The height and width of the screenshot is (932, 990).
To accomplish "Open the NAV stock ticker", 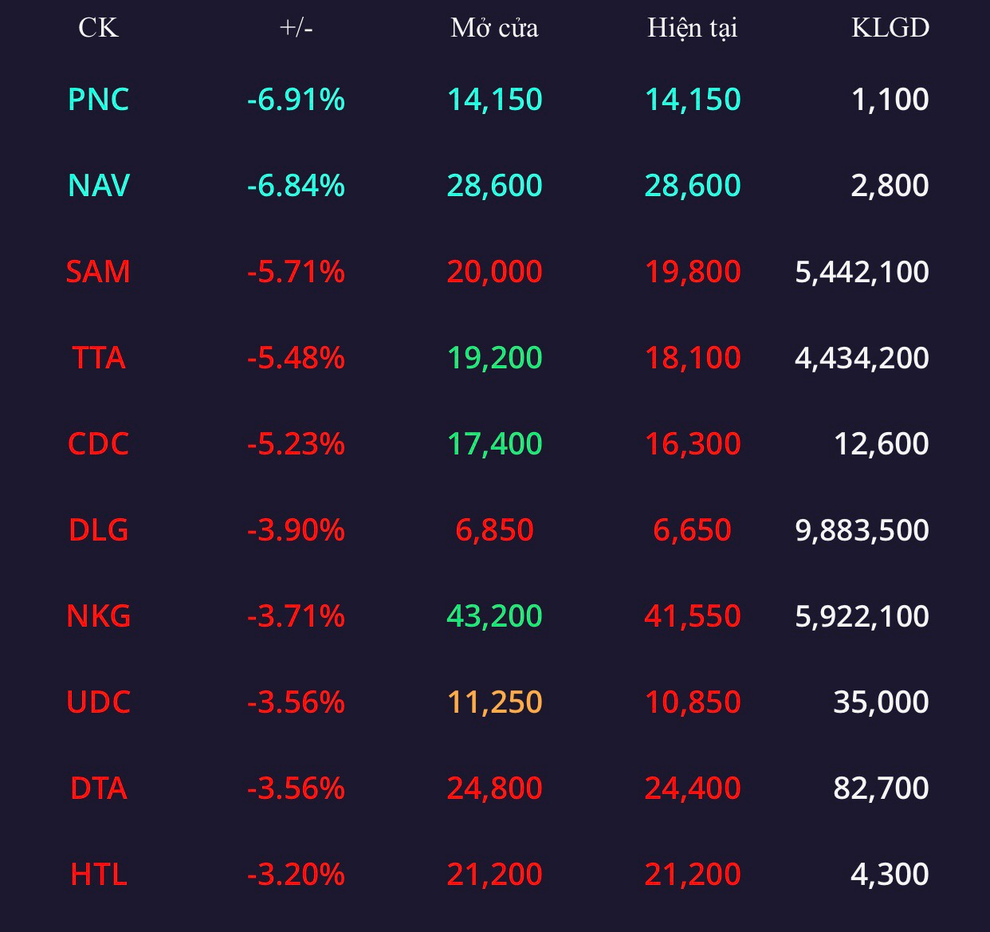I will [x=98, y=185].
